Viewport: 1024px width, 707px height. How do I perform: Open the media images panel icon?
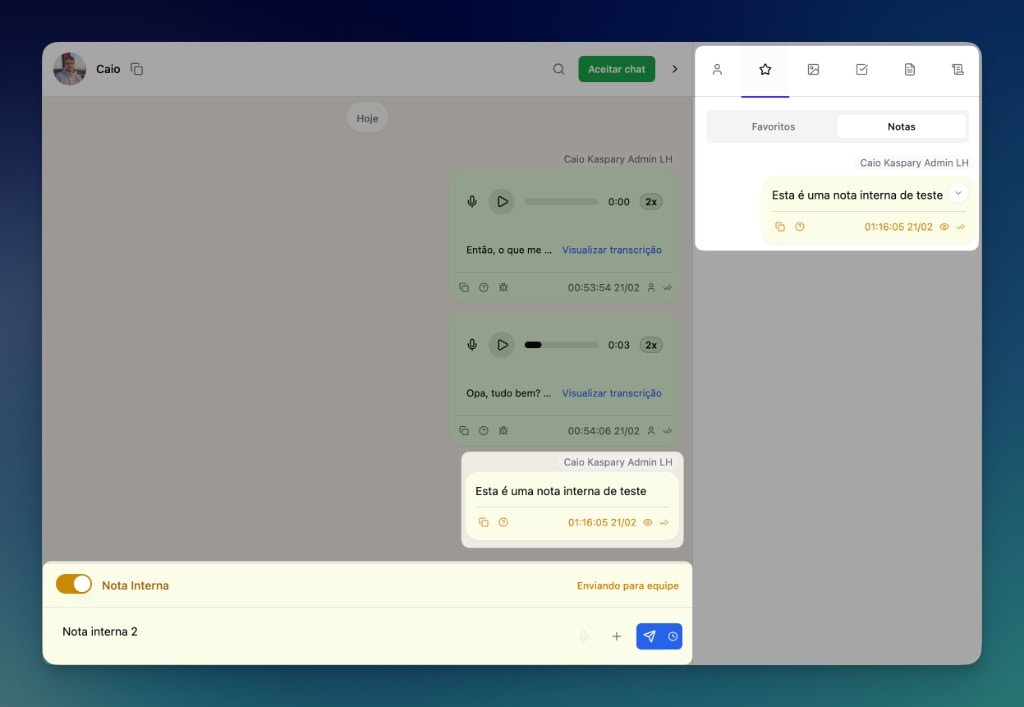813,70
